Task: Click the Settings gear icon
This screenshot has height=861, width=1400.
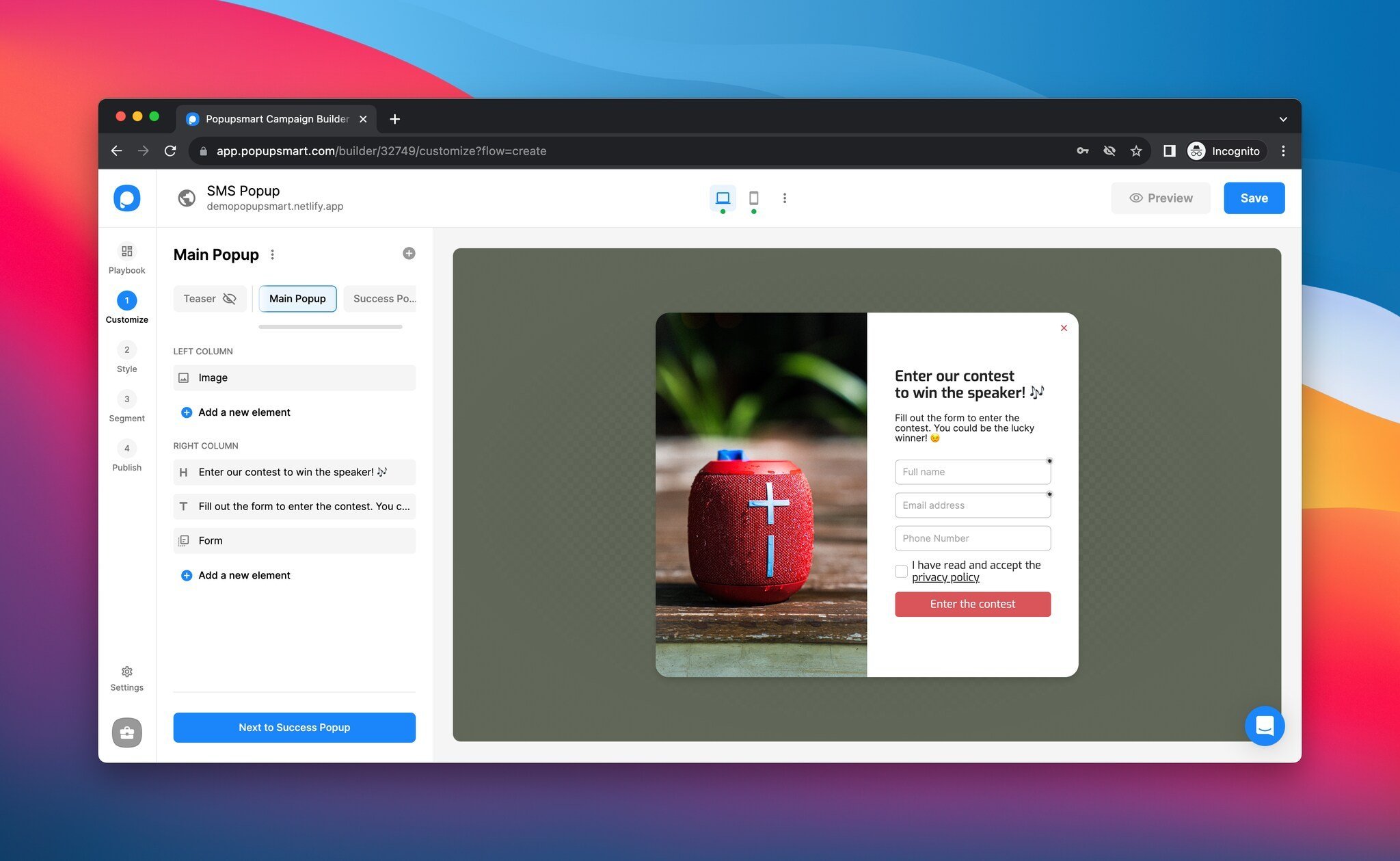Action: click(127, 670)
